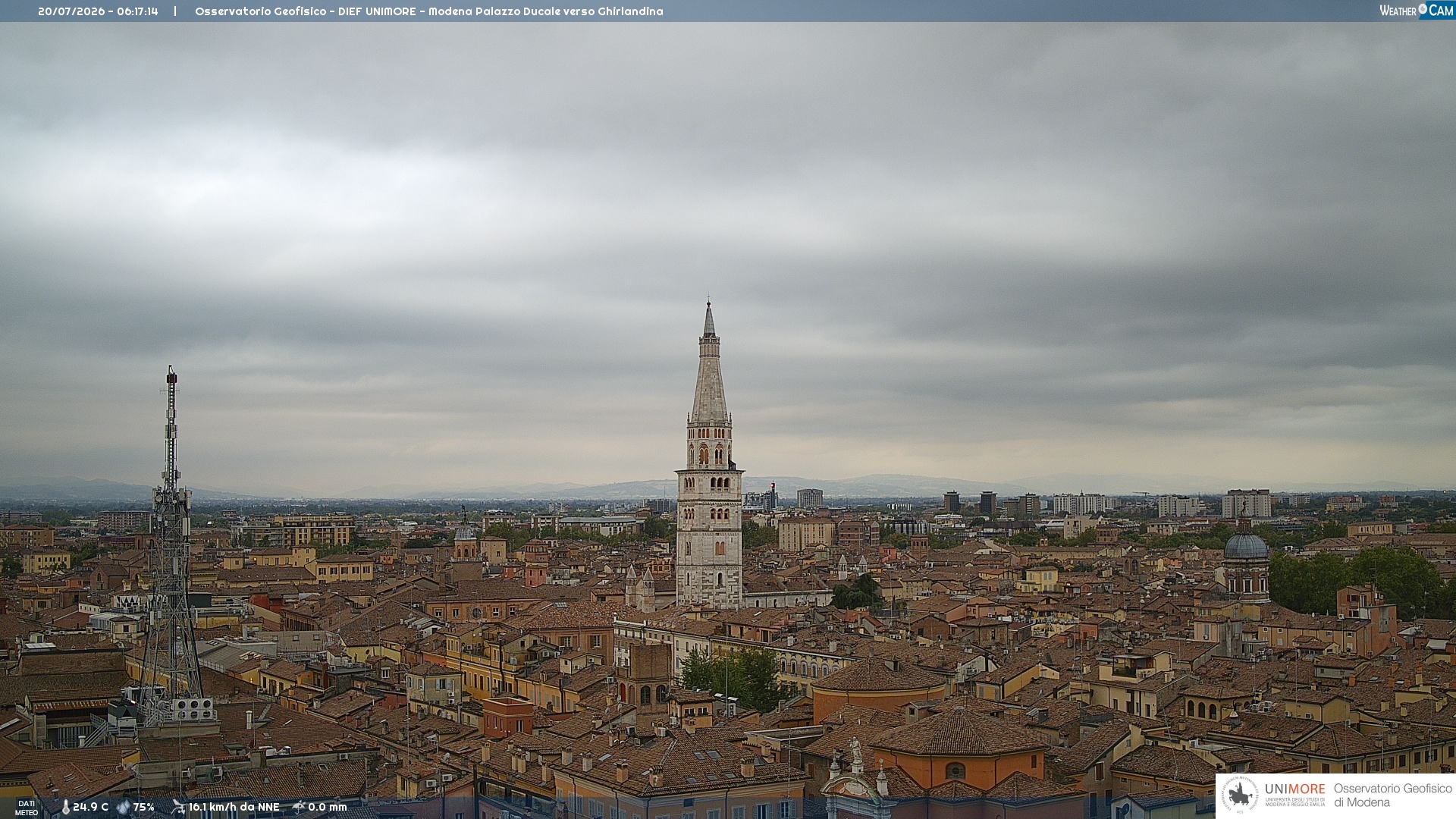Click the humidity droplet icon
Screen dimensions: 1456x819
coord(123,807)
